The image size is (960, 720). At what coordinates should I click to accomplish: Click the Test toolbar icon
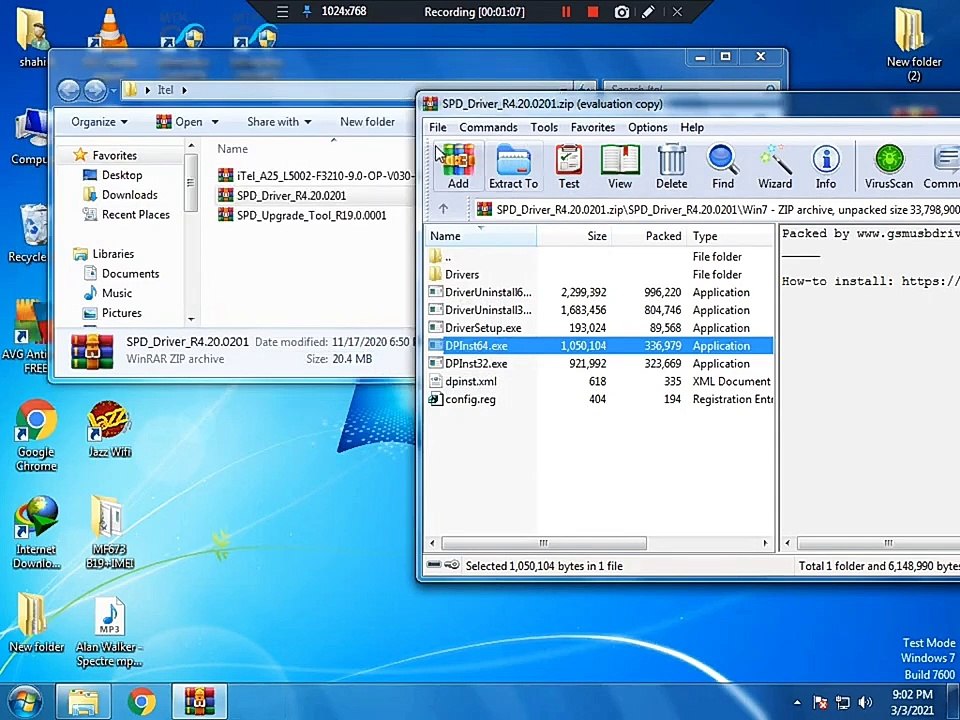tap(569, 166)
